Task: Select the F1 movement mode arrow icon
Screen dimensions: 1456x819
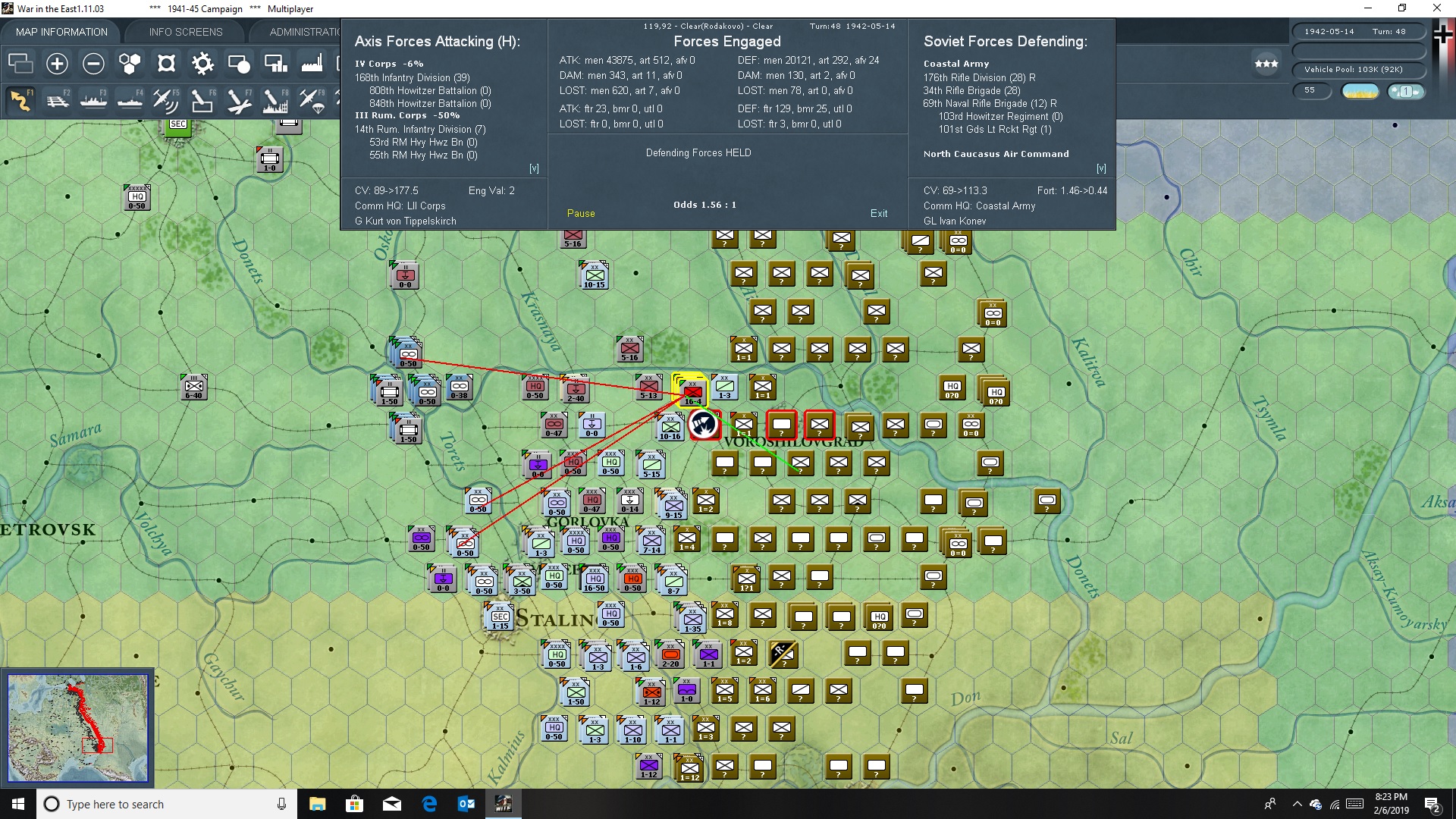Action: 20,99
